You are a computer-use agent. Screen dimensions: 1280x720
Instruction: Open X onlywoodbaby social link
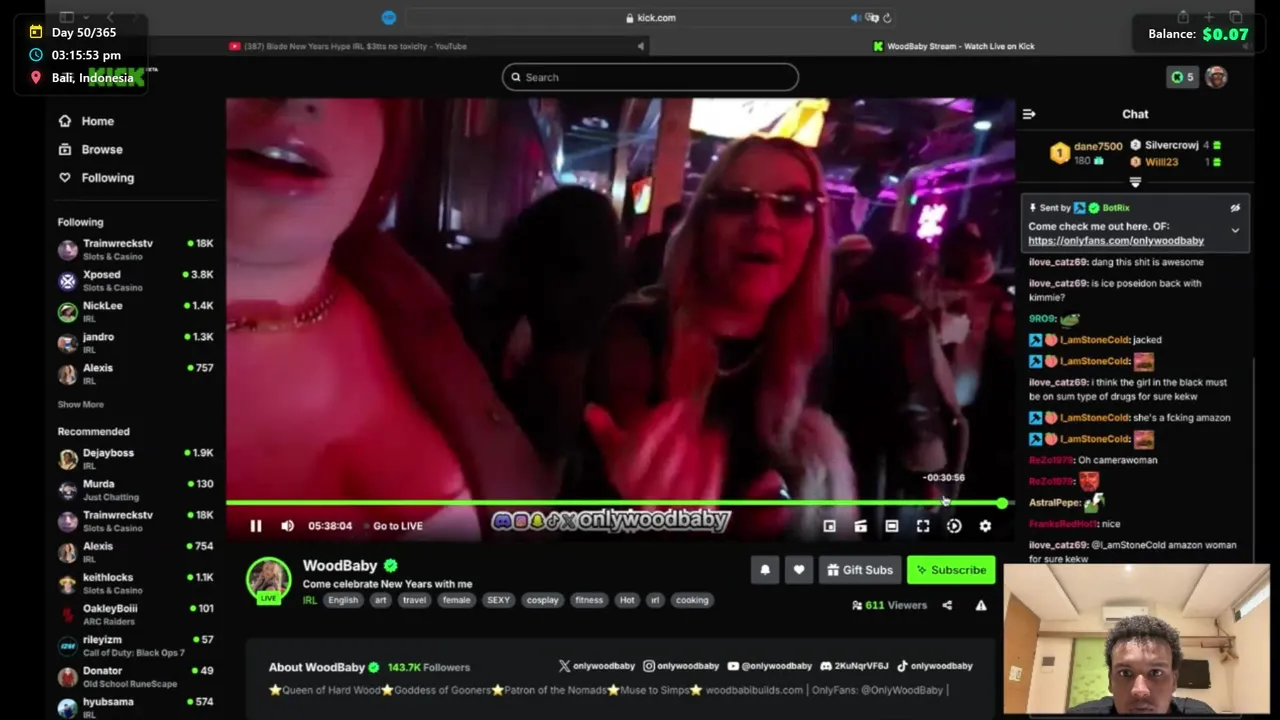coord(597,666)
